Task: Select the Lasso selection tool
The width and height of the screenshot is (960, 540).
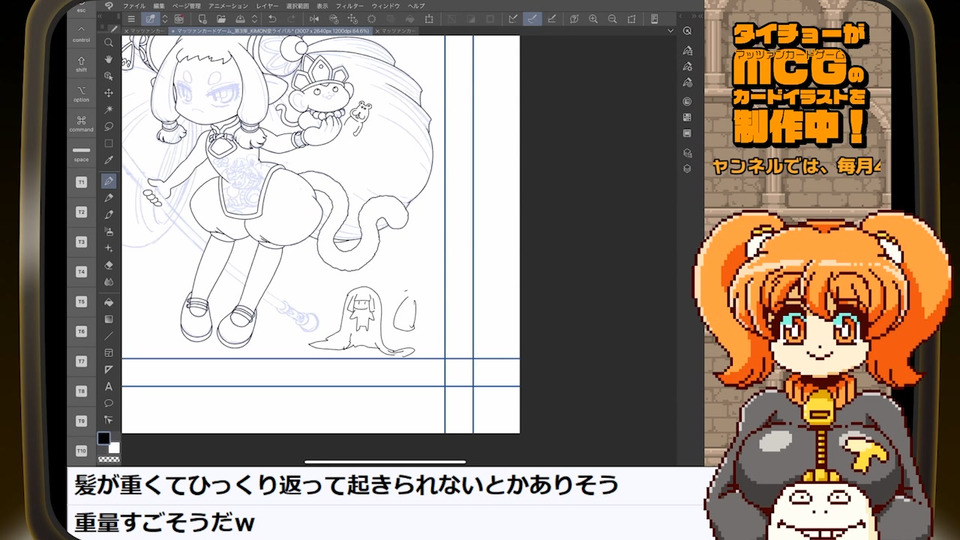Action: click(108, 126)
